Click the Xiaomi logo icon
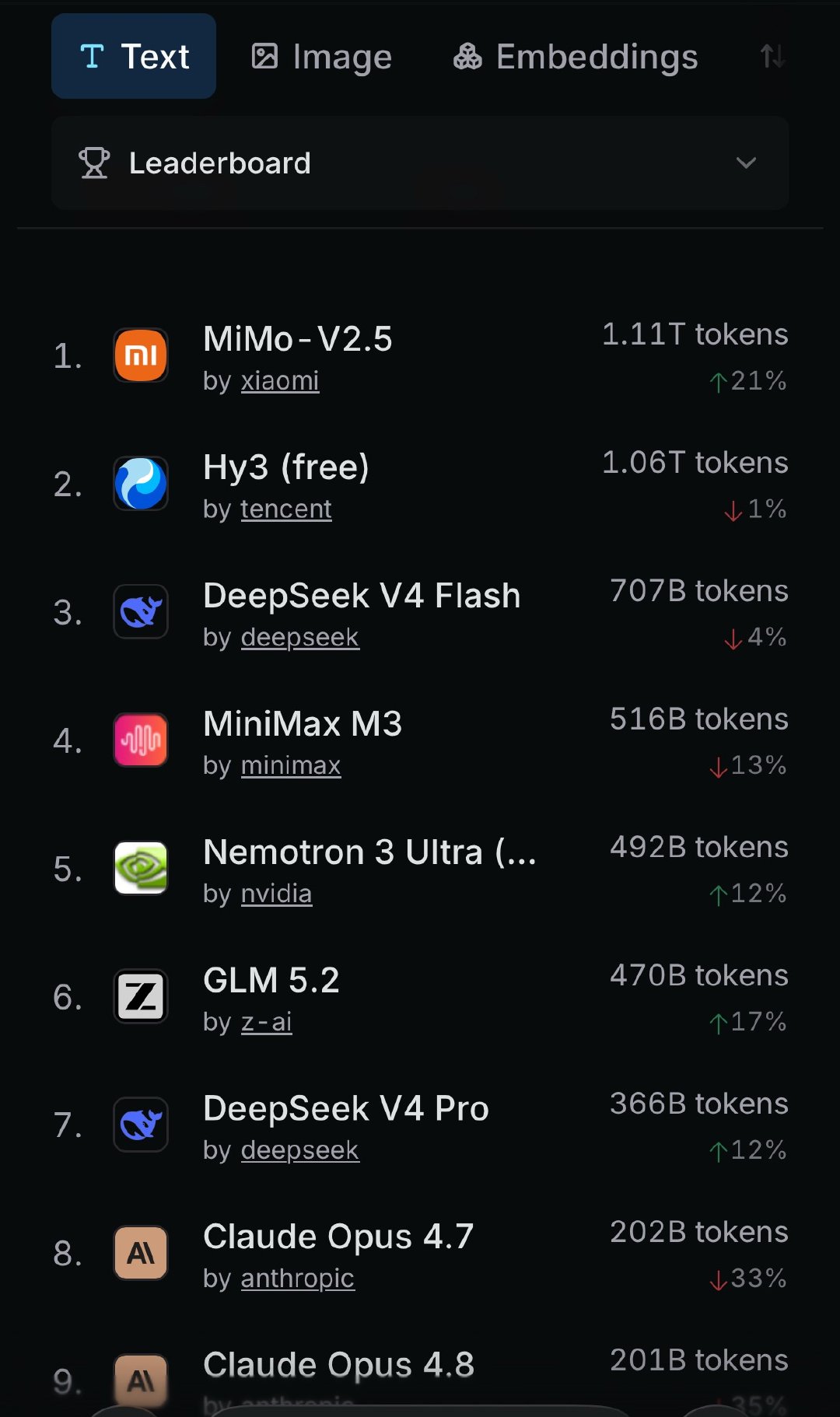The width and height of the screenshot is (840, 1417). pos(141,355)
